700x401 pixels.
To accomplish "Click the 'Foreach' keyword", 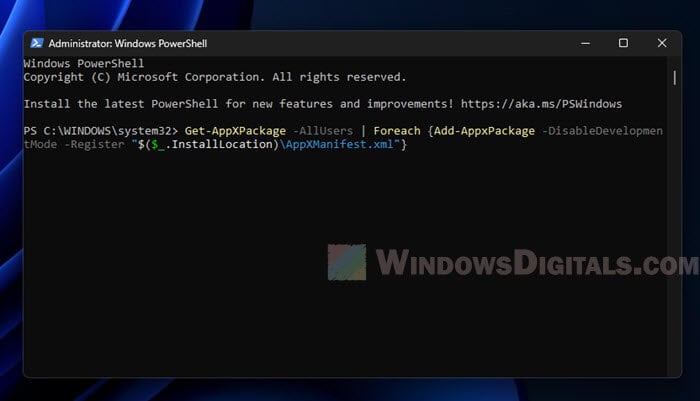I will [x=397, y=131].
